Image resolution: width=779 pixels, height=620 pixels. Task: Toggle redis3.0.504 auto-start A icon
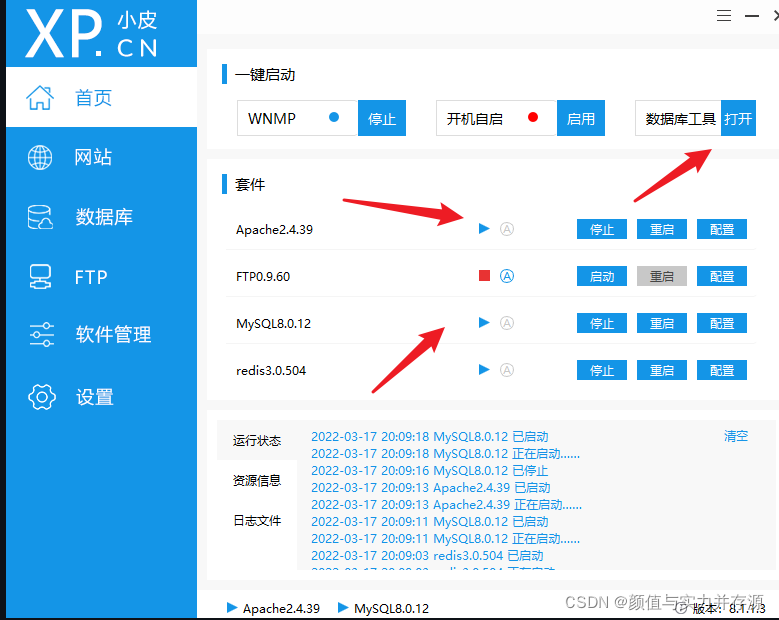(507, 370)
